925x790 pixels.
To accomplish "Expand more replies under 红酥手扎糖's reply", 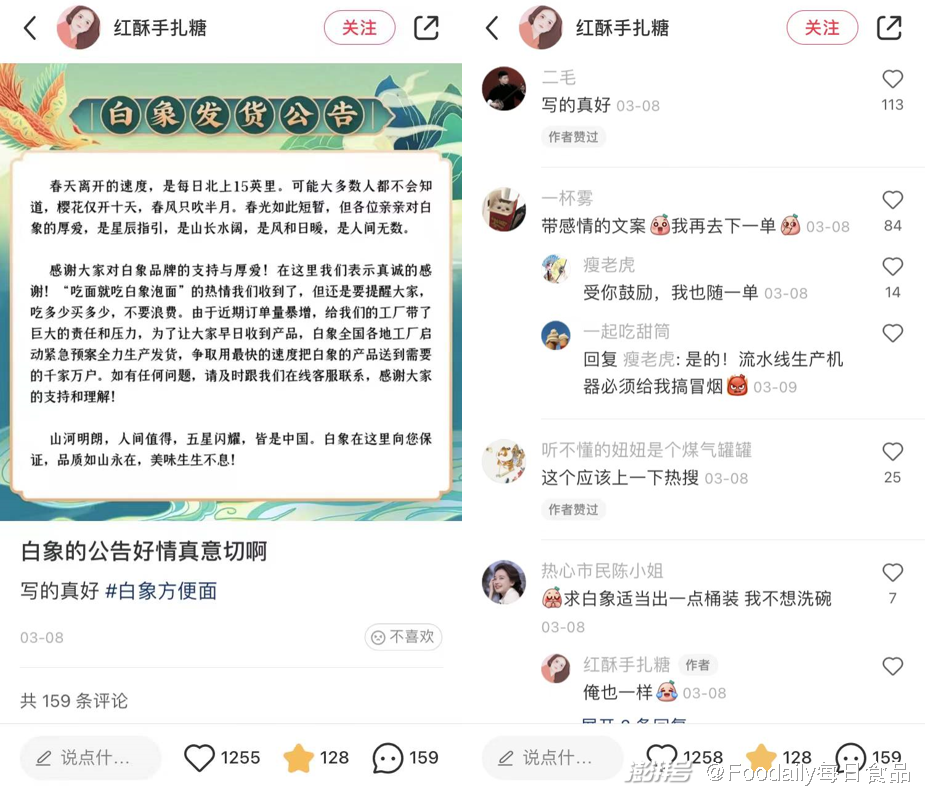I will click(634, 720).
